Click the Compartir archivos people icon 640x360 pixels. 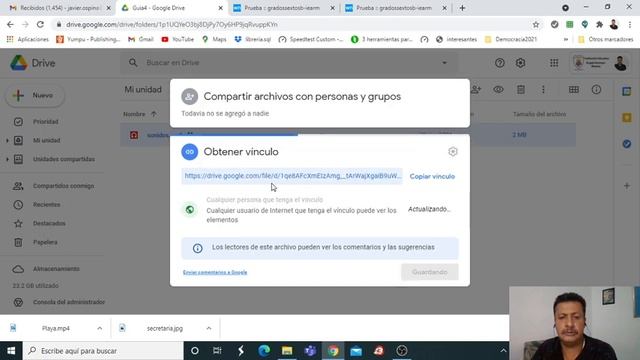[189, 97]
